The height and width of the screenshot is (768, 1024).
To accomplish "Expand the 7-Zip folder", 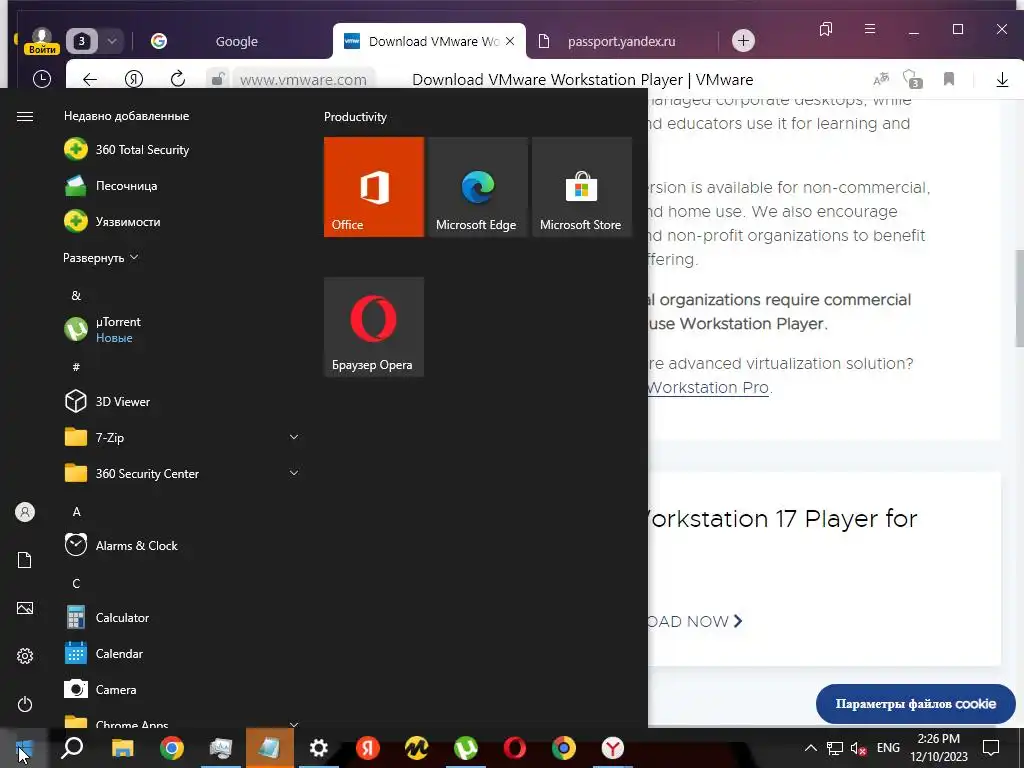I will (x=294, y=437).
